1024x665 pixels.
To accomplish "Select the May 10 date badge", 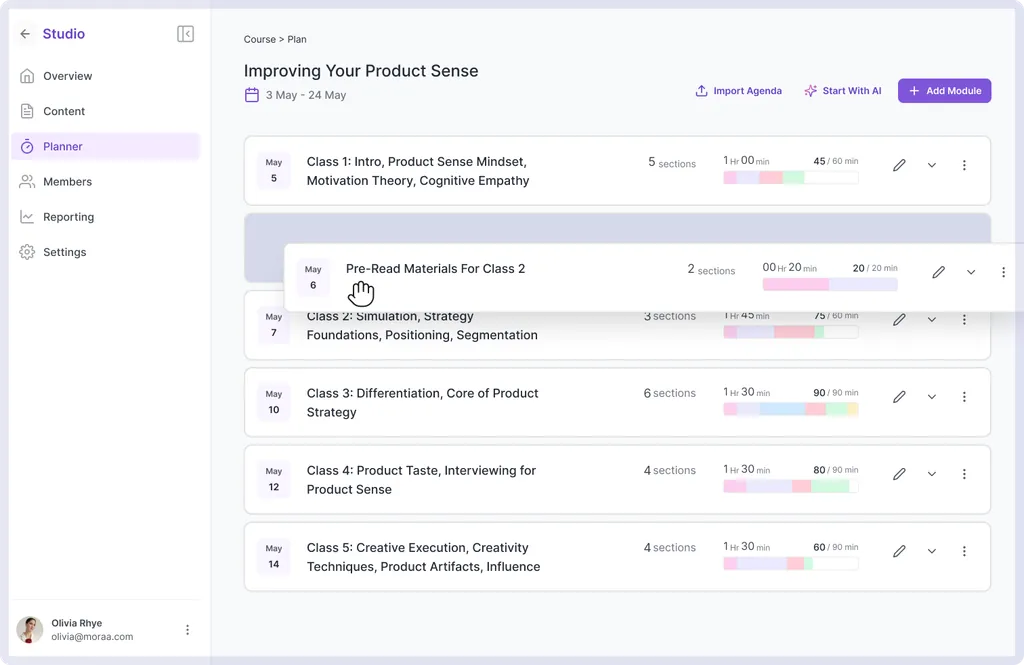I will click(x=274, y=402).
